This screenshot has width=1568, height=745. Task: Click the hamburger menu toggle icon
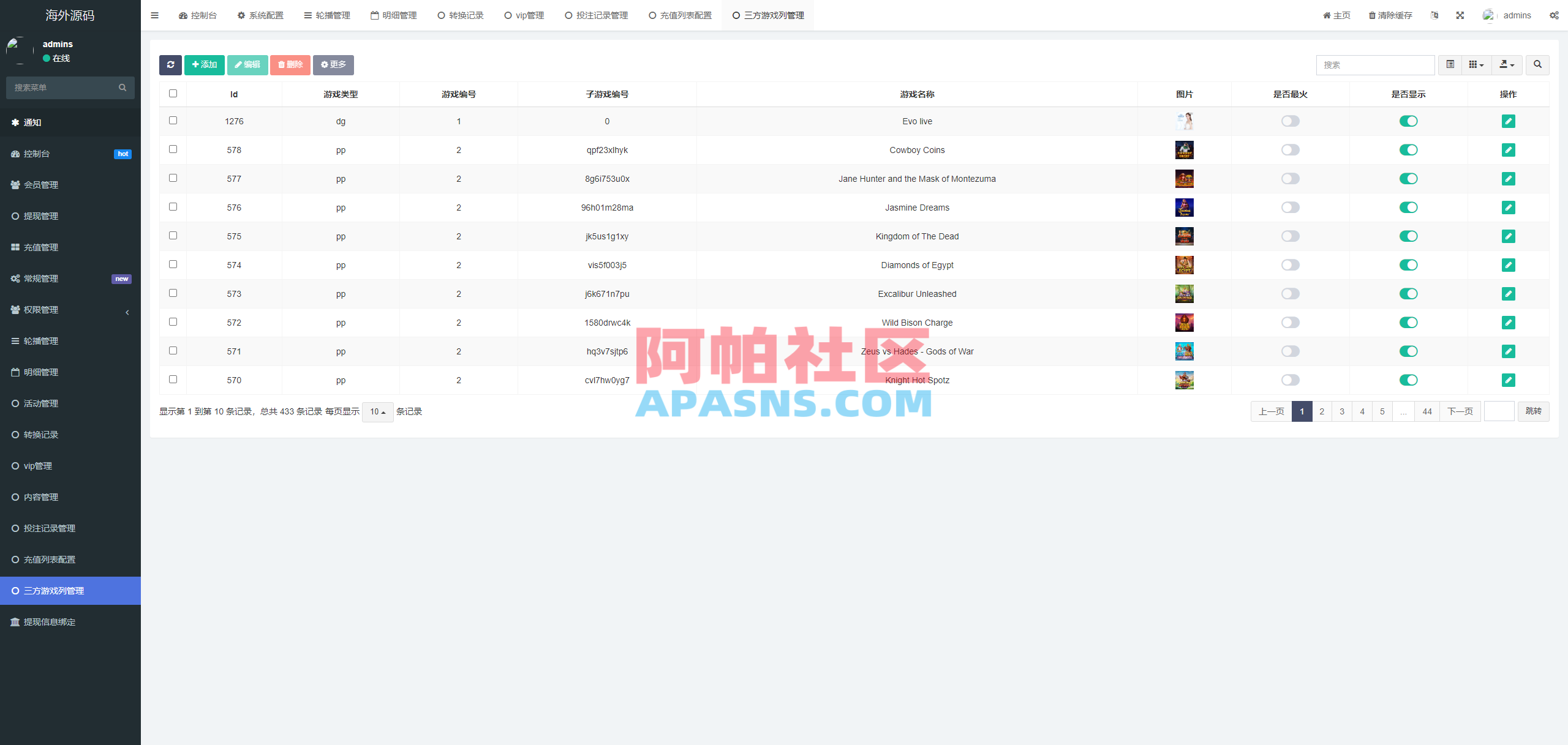[x=154, y=15]
